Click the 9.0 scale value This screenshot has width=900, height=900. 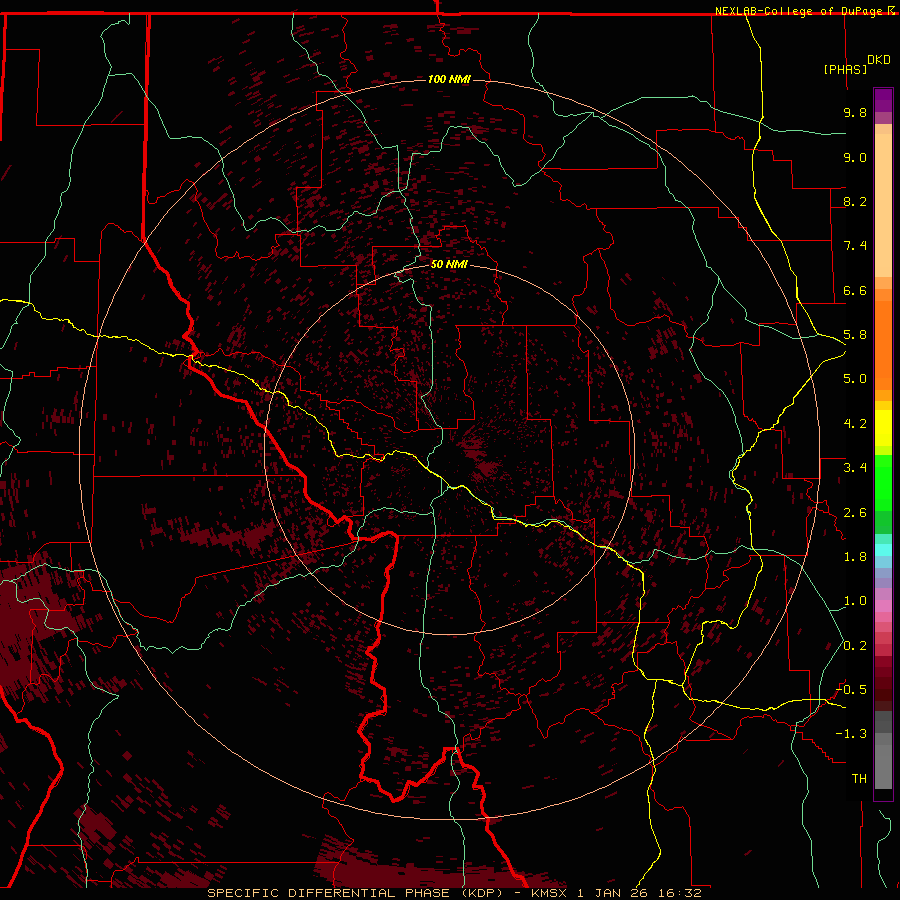pos(855,157)
